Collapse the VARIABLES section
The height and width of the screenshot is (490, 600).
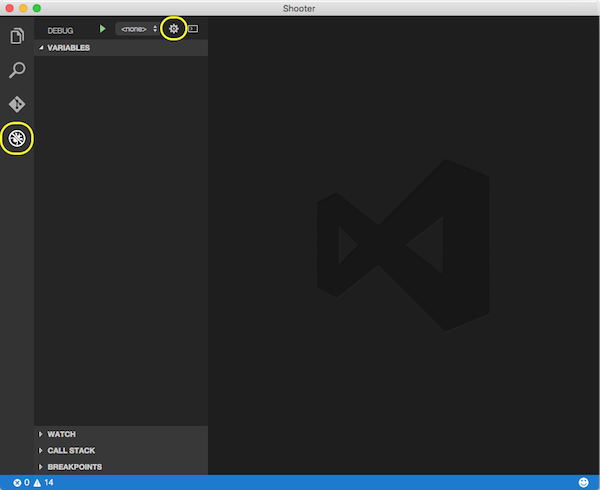(x=121, y=48)
